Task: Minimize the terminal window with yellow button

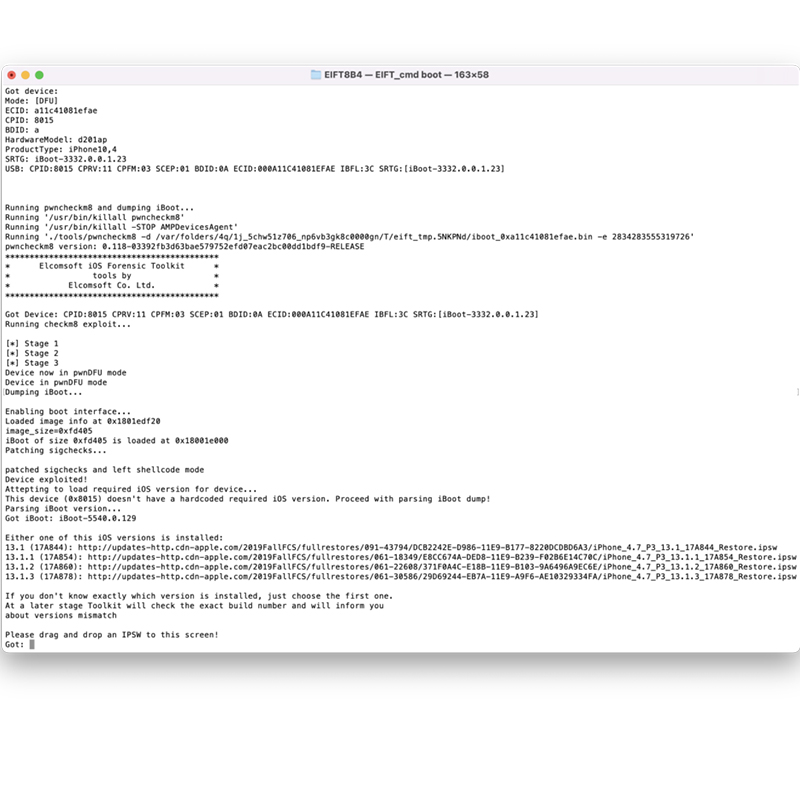Action: click(x=26, y=75)
